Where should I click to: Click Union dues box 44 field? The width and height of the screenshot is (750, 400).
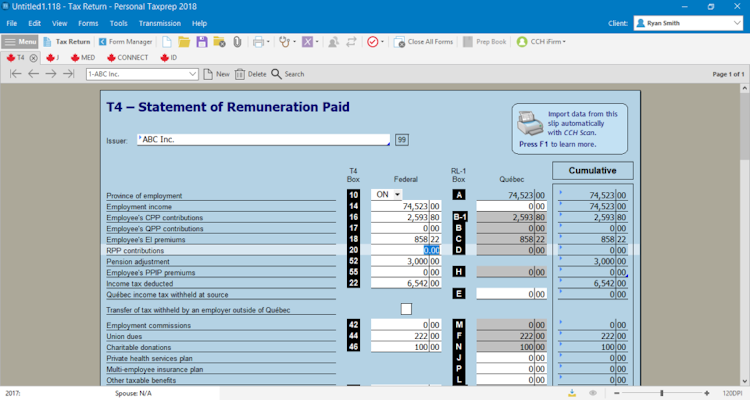406,336
